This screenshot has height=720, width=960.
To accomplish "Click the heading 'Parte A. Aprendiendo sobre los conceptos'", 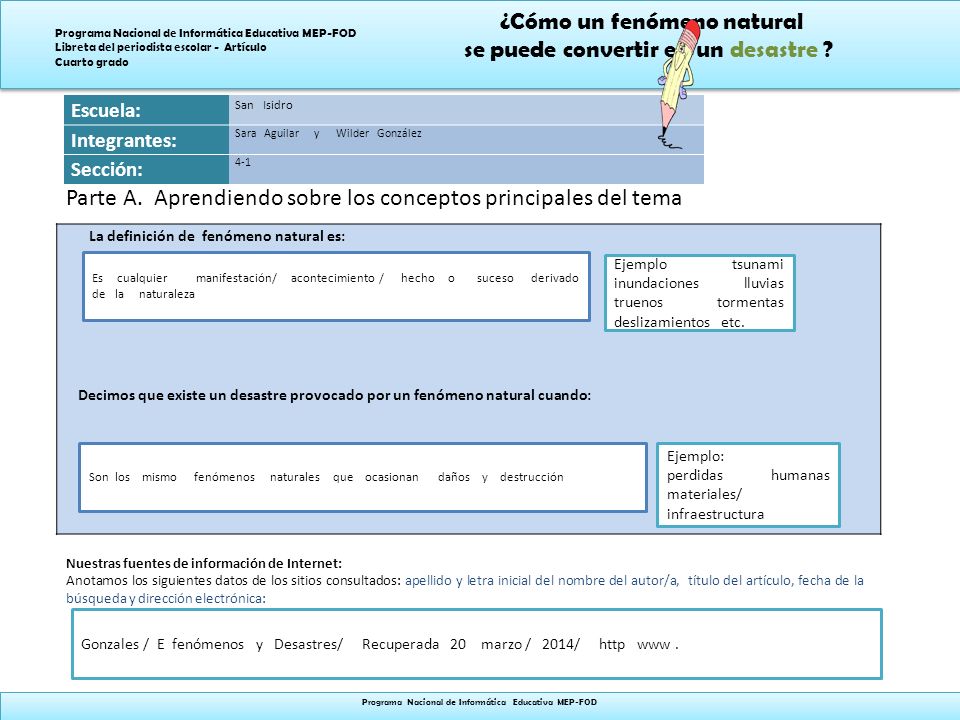I will pos(373,198).
